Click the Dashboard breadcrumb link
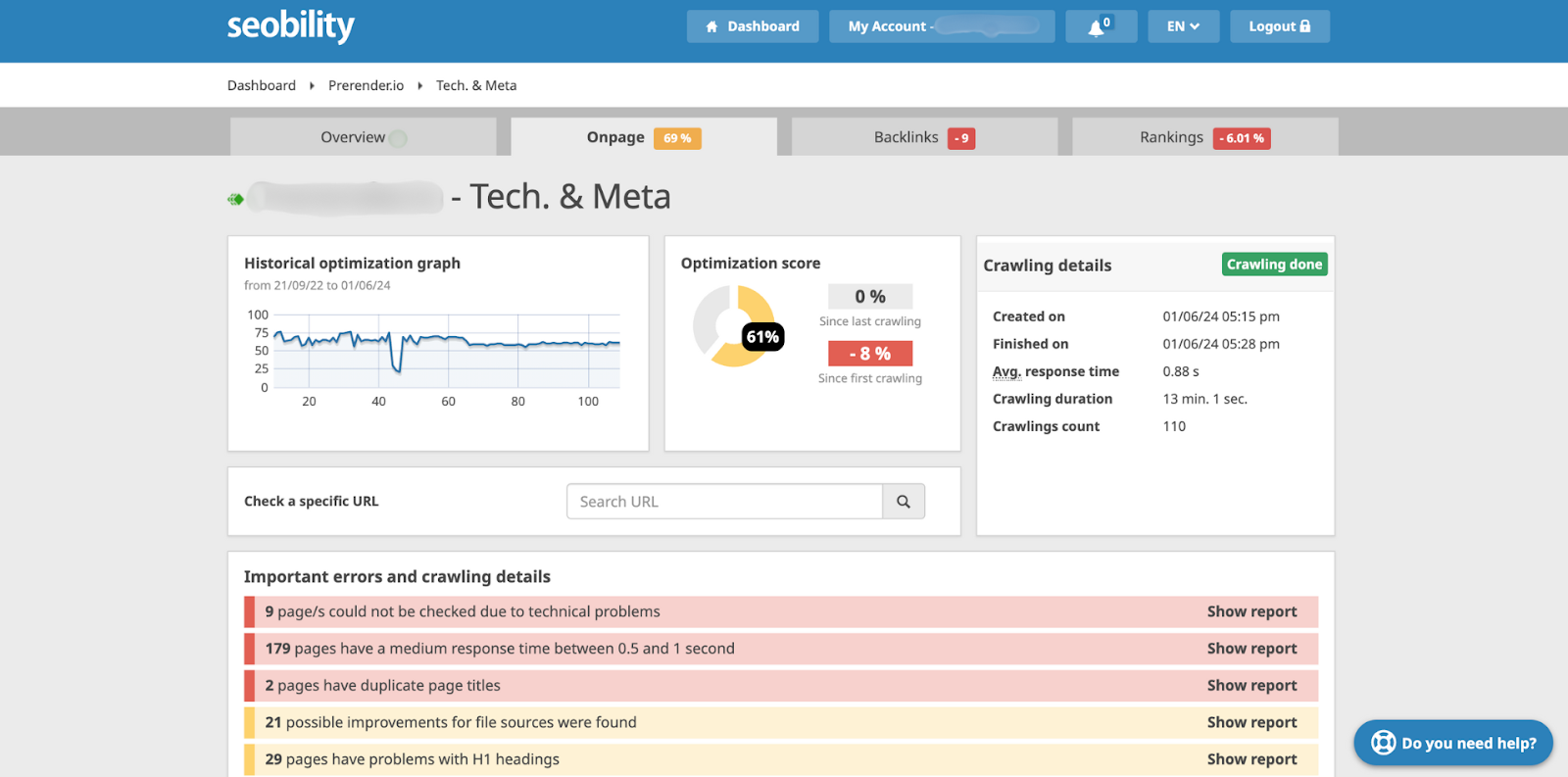This screenshot has width=1568, height=777. 262,85
